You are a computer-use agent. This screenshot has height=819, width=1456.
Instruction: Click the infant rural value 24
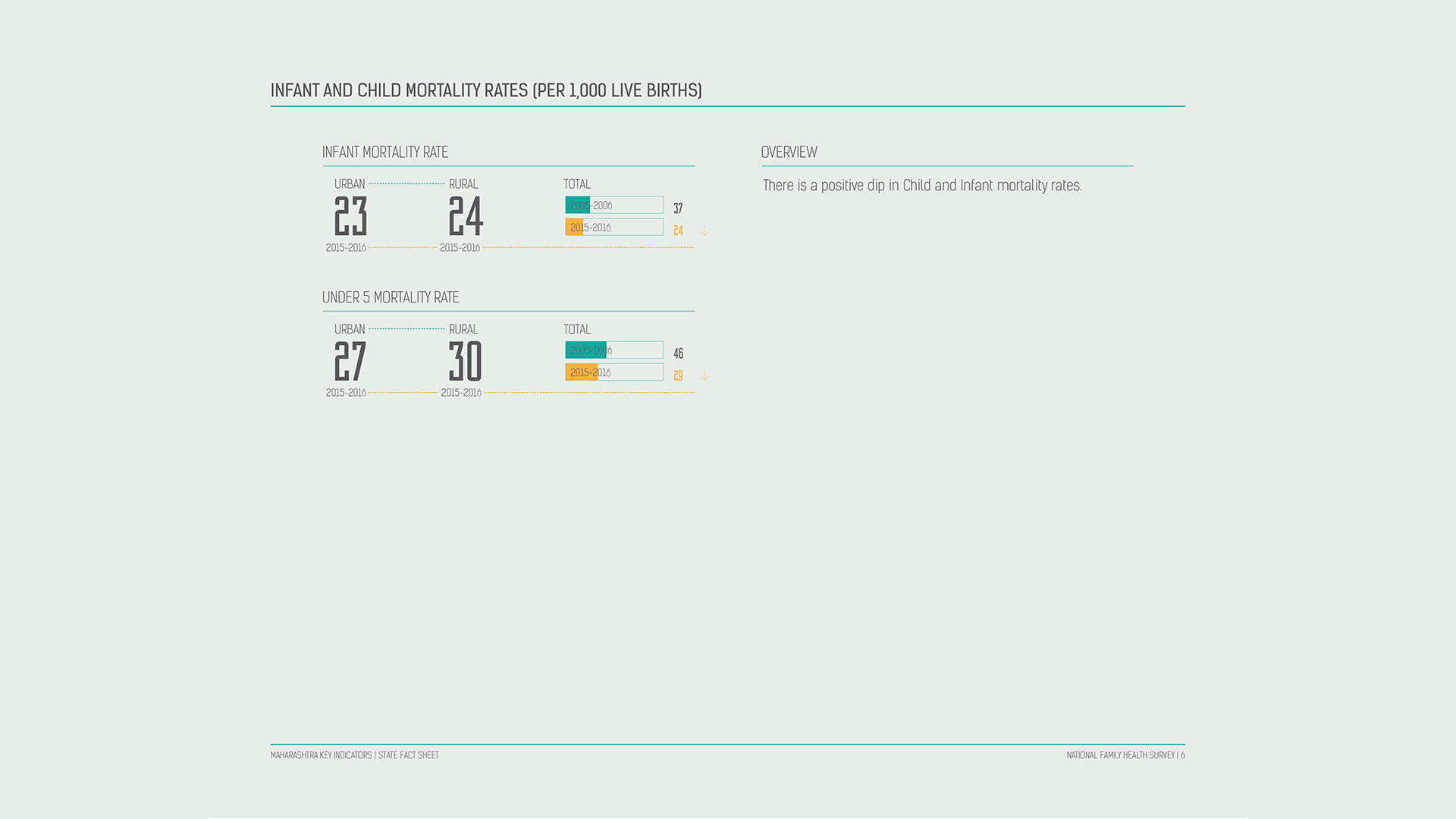tap(466, 216)
